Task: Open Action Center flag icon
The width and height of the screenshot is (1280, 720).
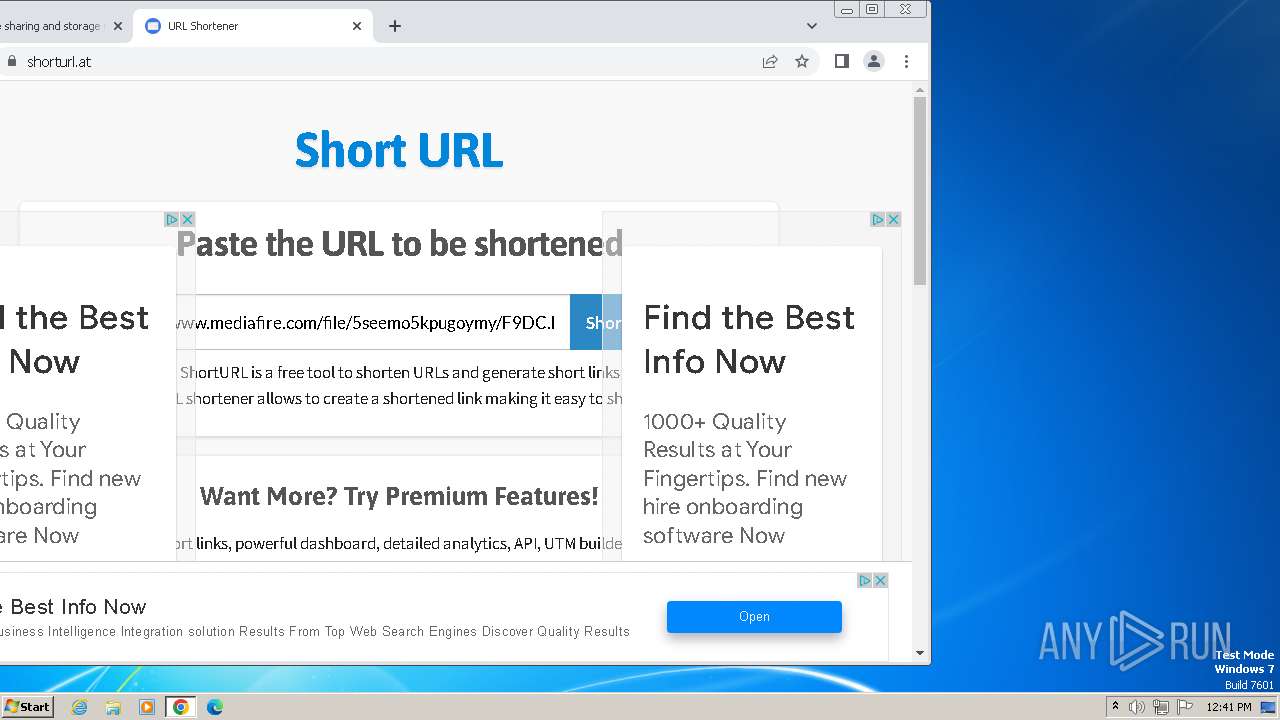Action: coord(1185,707)
